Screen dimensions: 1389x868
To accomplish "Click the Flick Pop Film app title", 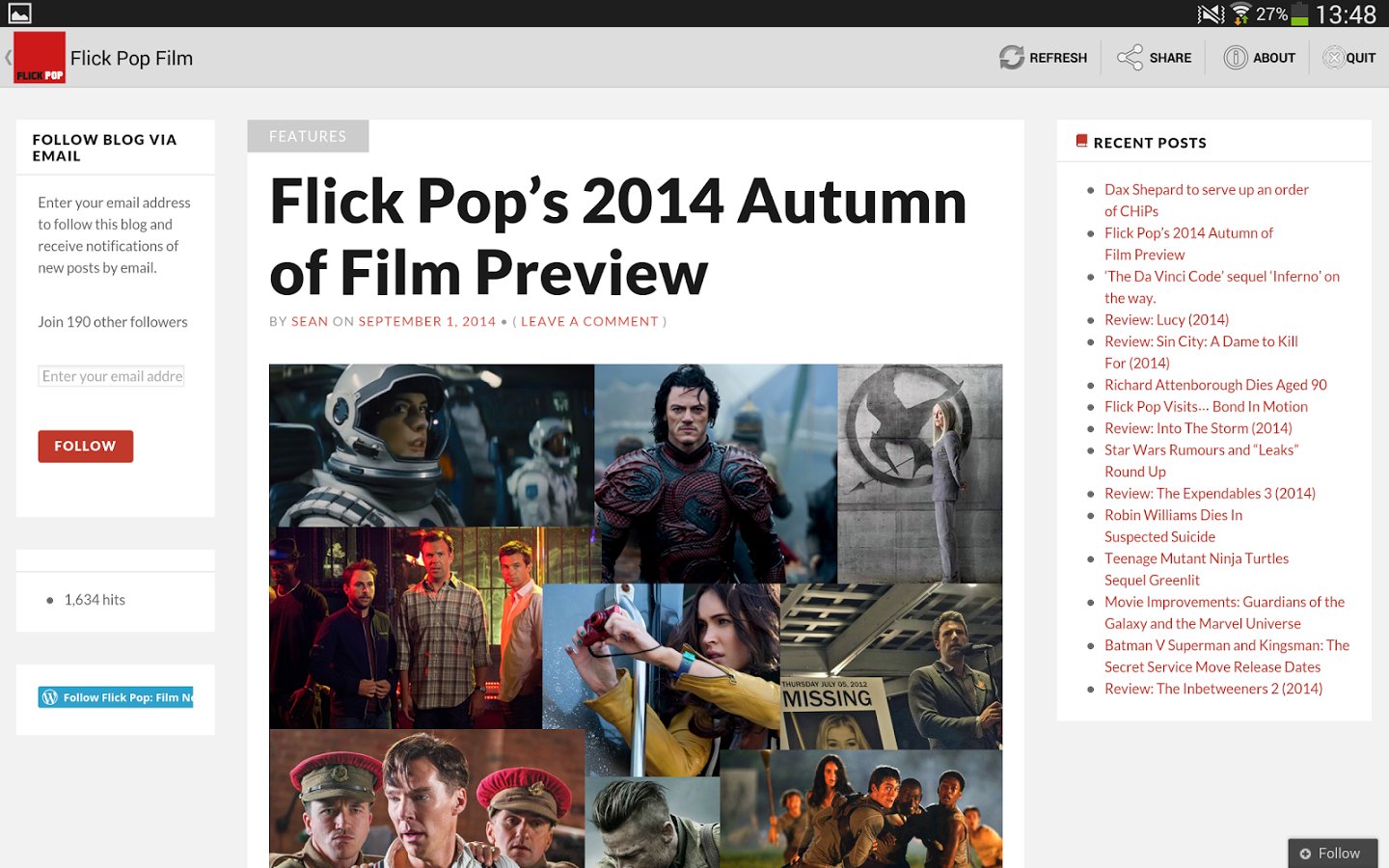I will pyautogui.click(x=131, y=58).
